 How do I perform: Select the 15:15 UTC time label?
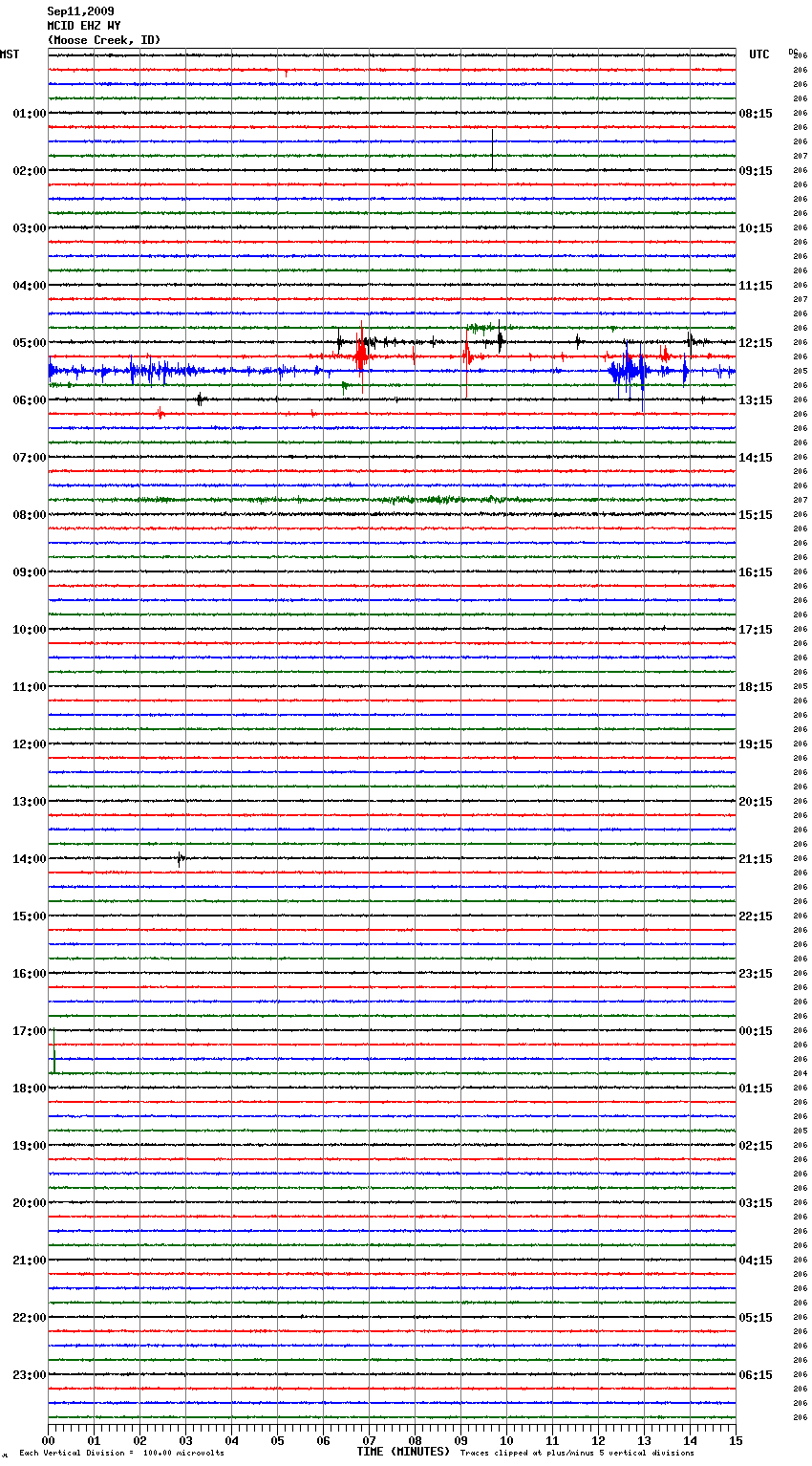756,515
